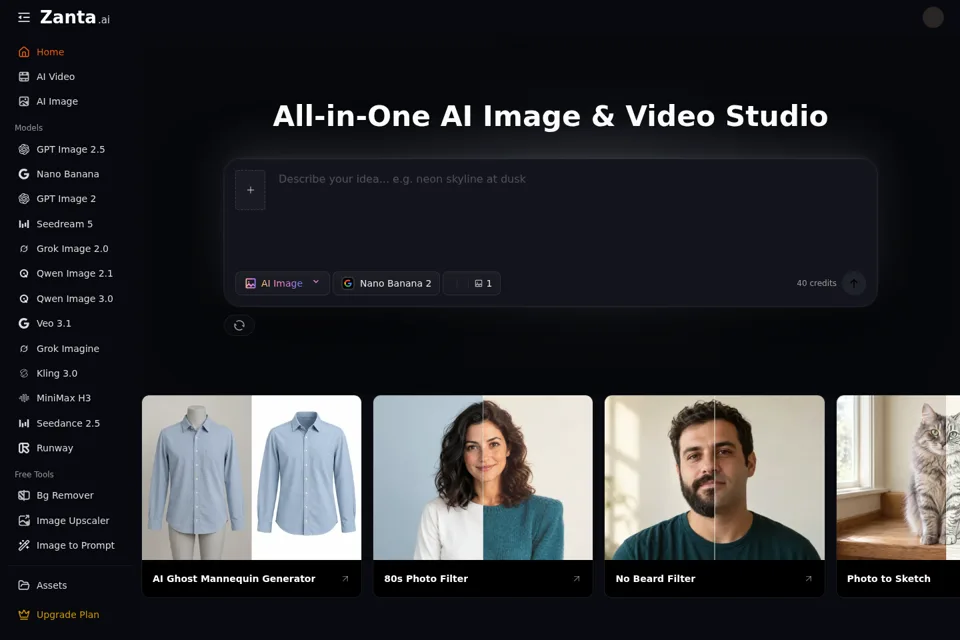Click the Image Upscaler icon
Image resolution: width=960 pixels, height=640 pixels.
pyautogui.click(x=24, y=521)
